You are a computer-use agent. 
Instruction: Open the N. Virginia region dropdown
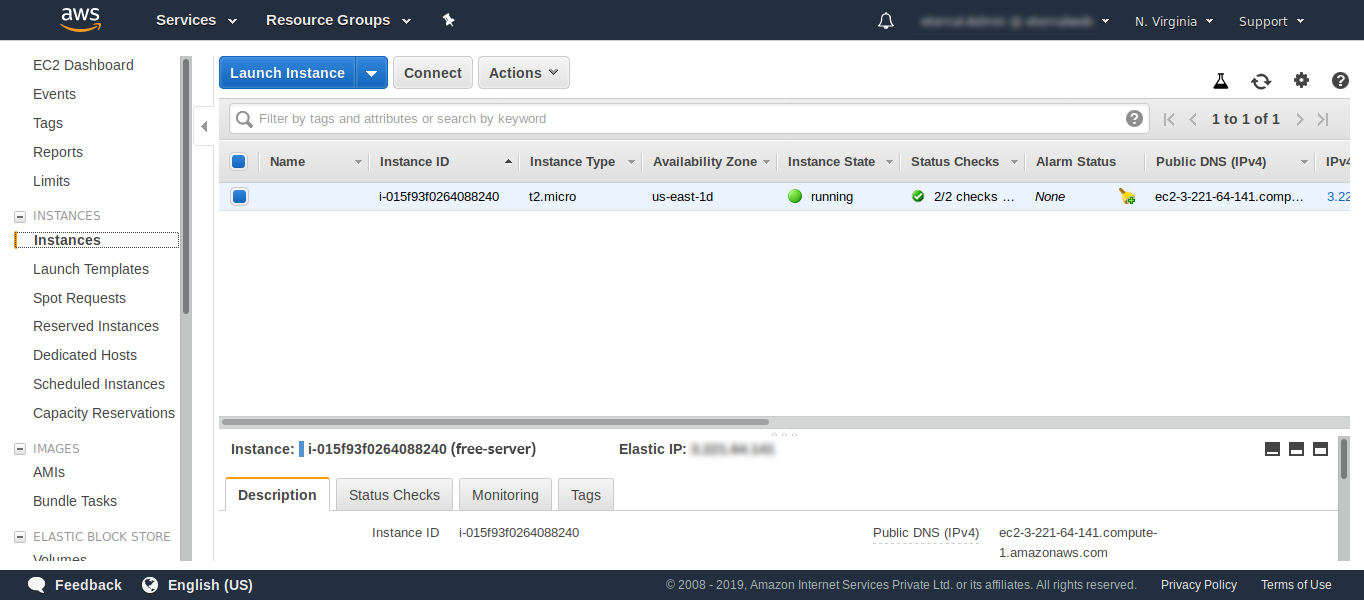pos(1174,21)
